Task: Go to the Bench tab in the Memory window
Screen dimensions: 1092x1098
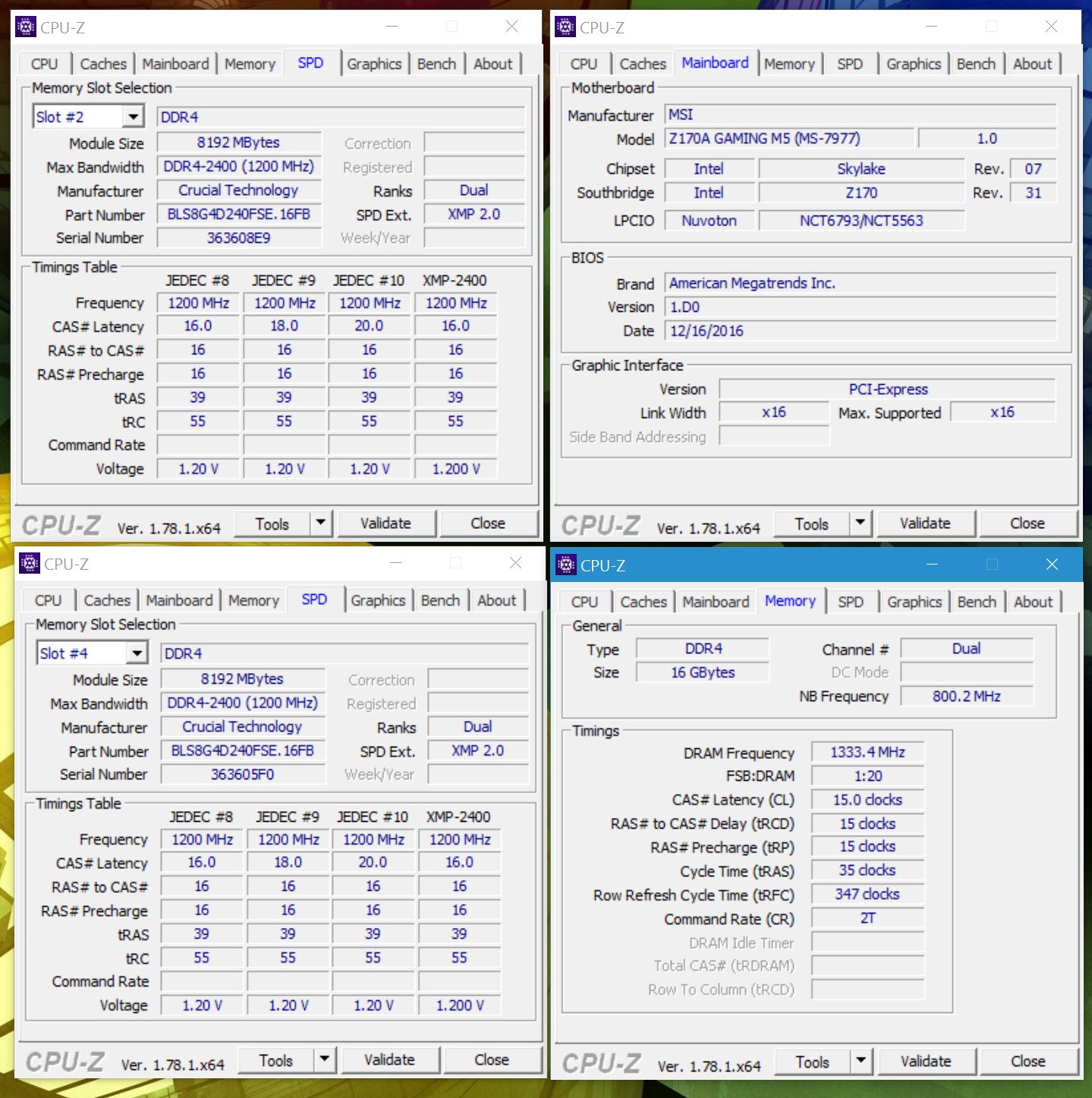Action: click(x=977, y=602)
